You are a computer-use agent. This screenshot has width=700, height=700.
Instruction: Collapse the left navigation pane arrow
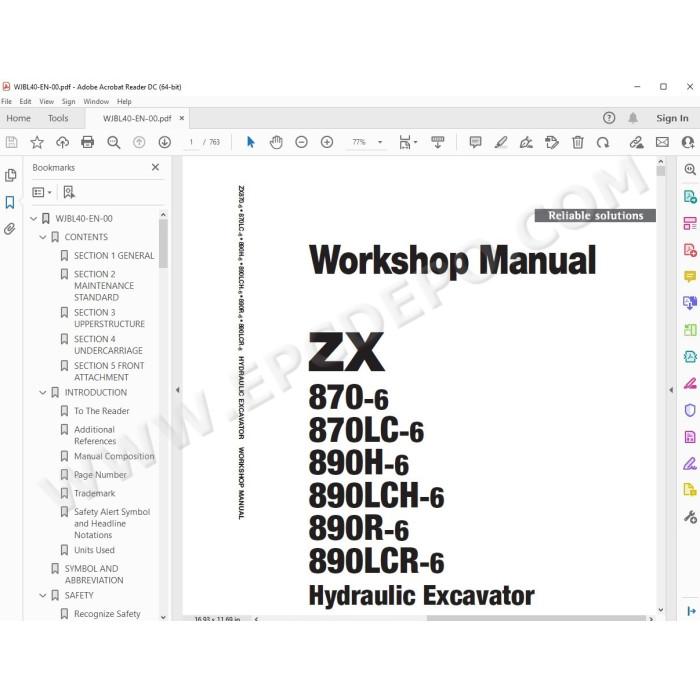pyautogui.click(x=178, y=390)
